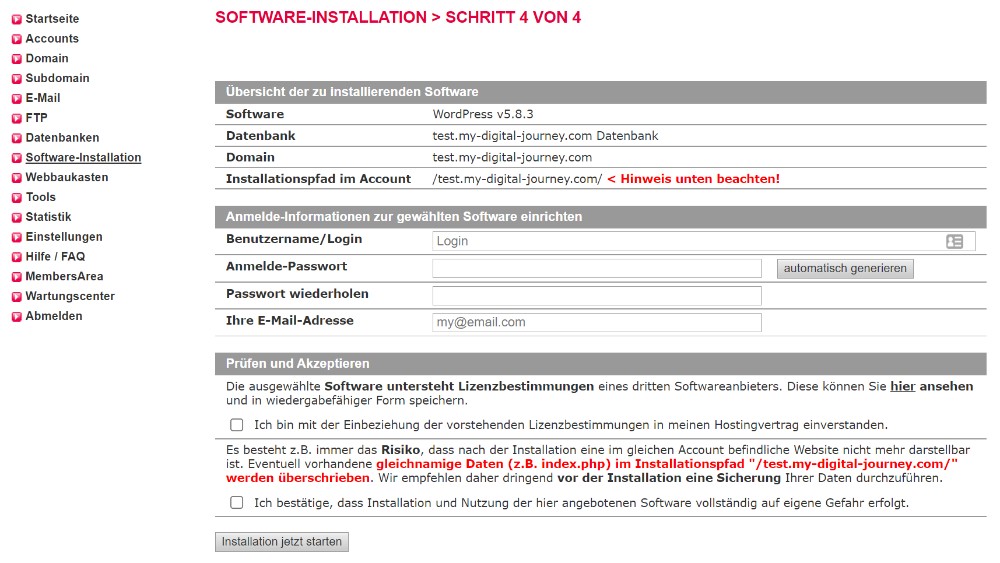Click into the Anmelde-Passwort field
The image size is (1000, 563).
tap(596, 268)
